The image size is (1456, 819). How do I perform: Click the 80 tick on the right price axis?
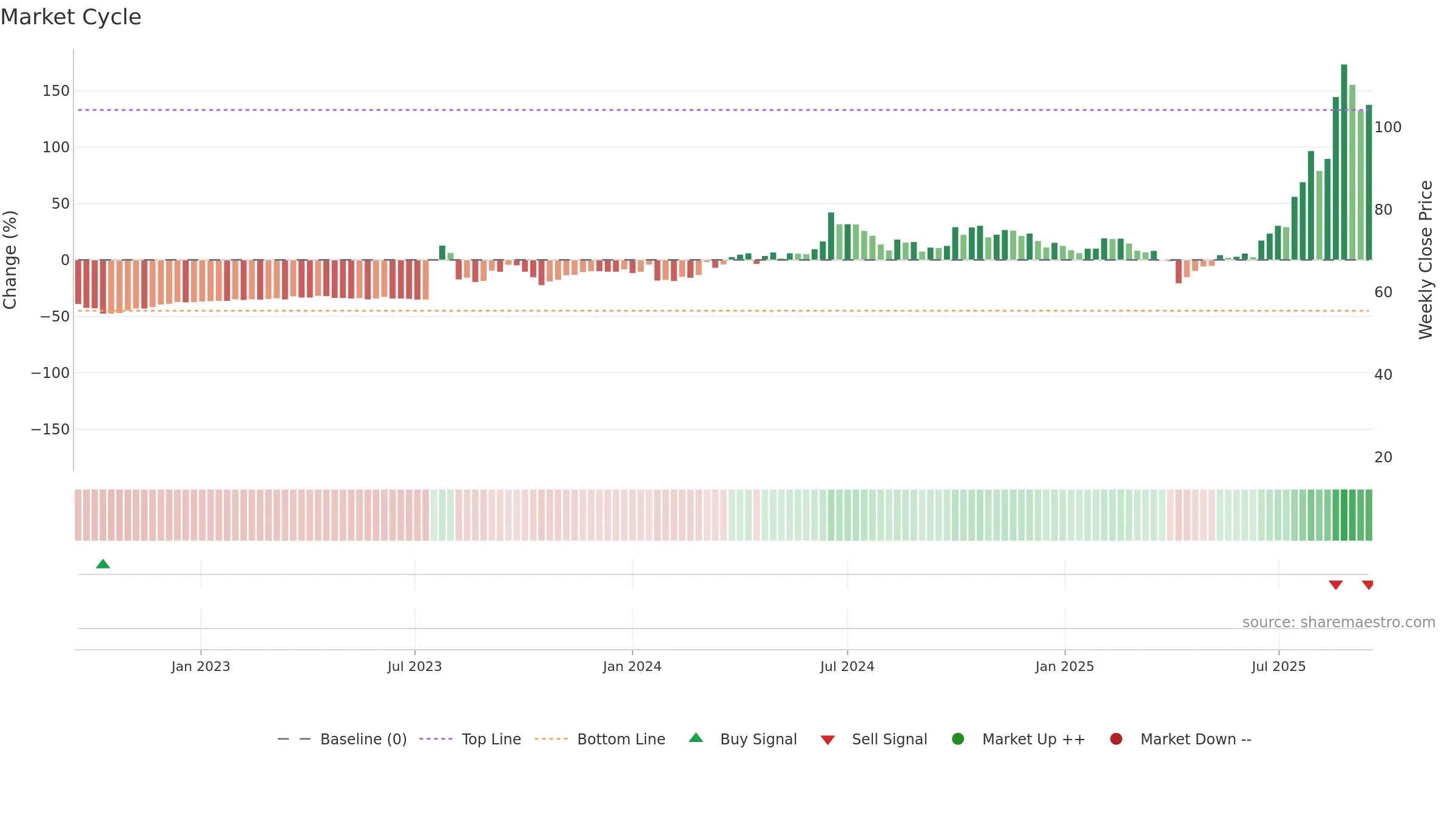[x=1383, y=210]
